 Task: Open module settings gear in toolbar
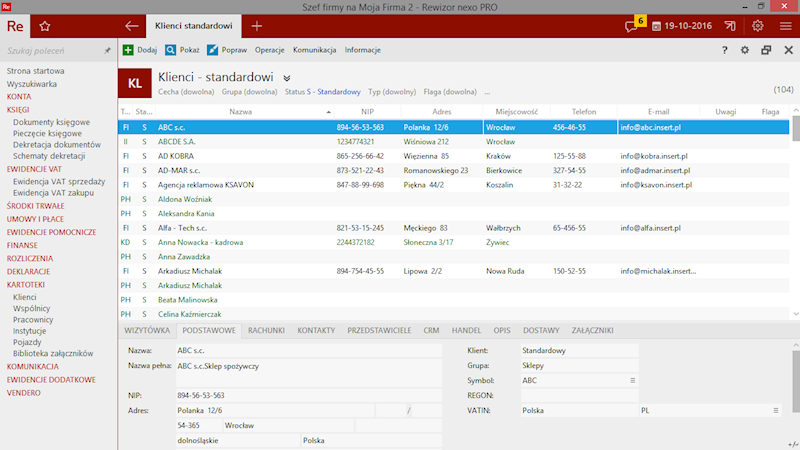[x=745, y=50]
